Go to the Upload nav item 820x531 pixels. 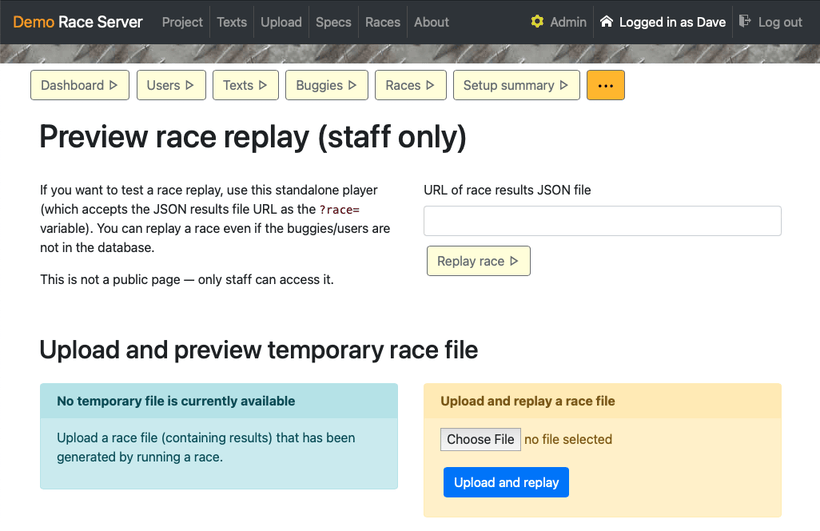click(281, 22)
